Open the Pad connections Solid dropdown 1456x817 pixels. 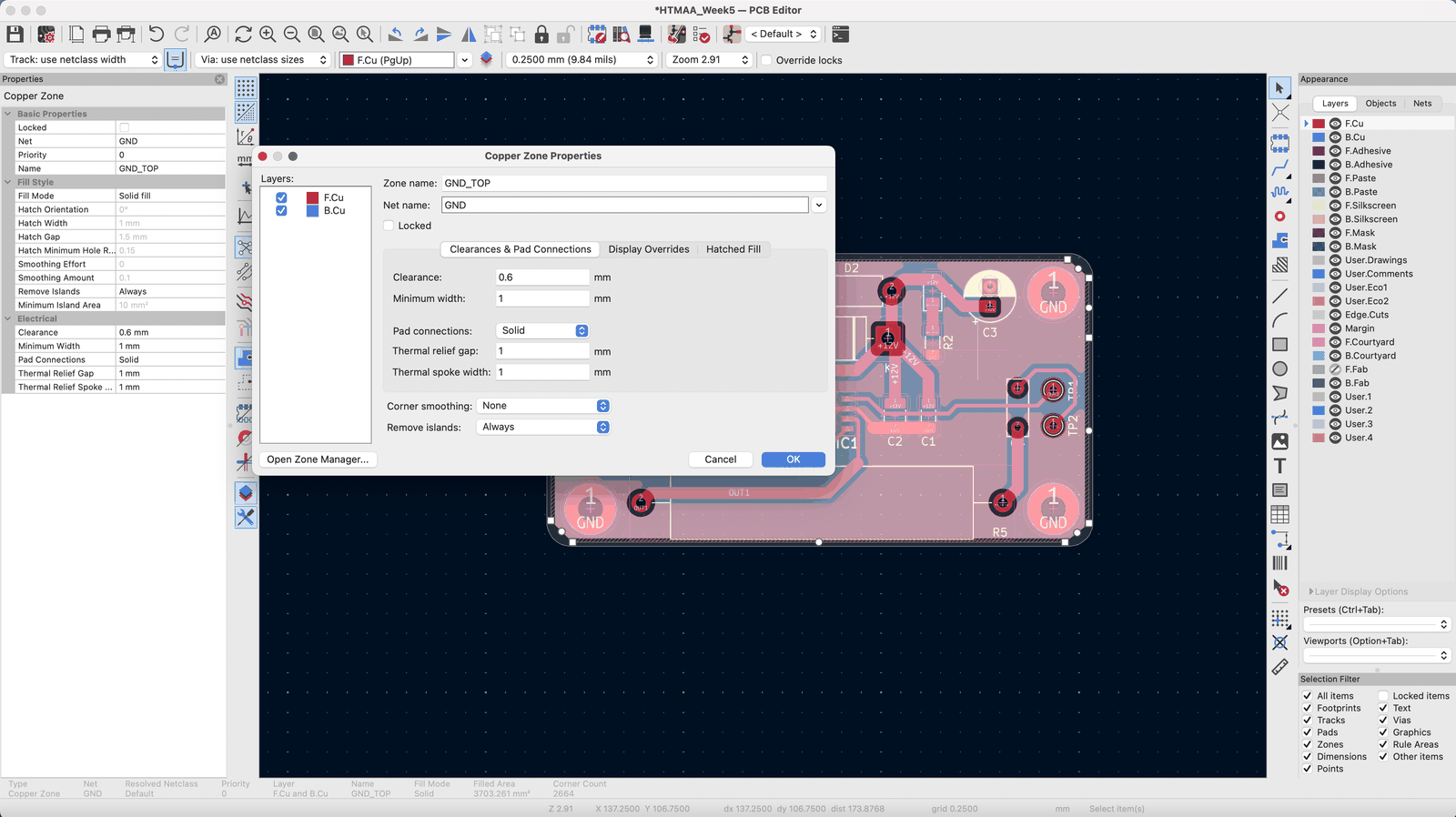pos(542,330)
